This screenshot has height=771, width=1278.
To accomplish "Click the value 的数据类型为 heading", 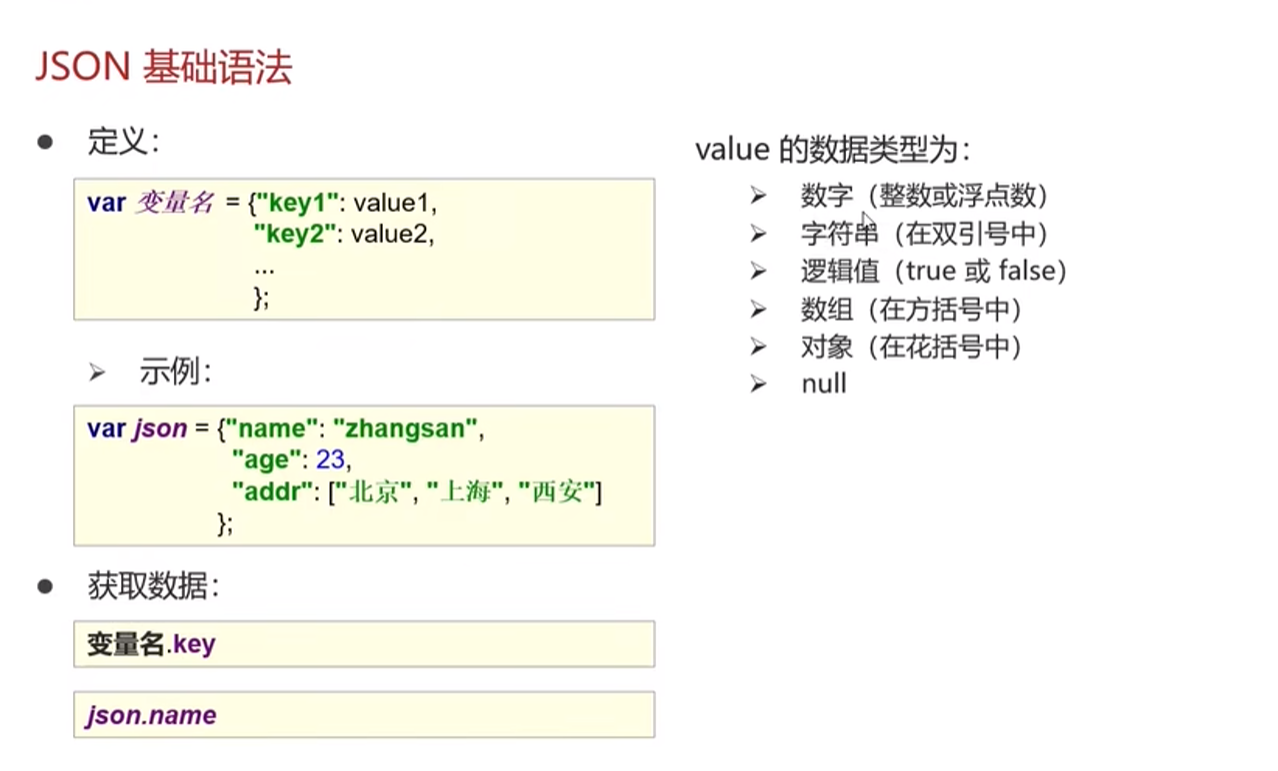I will 832,151.
